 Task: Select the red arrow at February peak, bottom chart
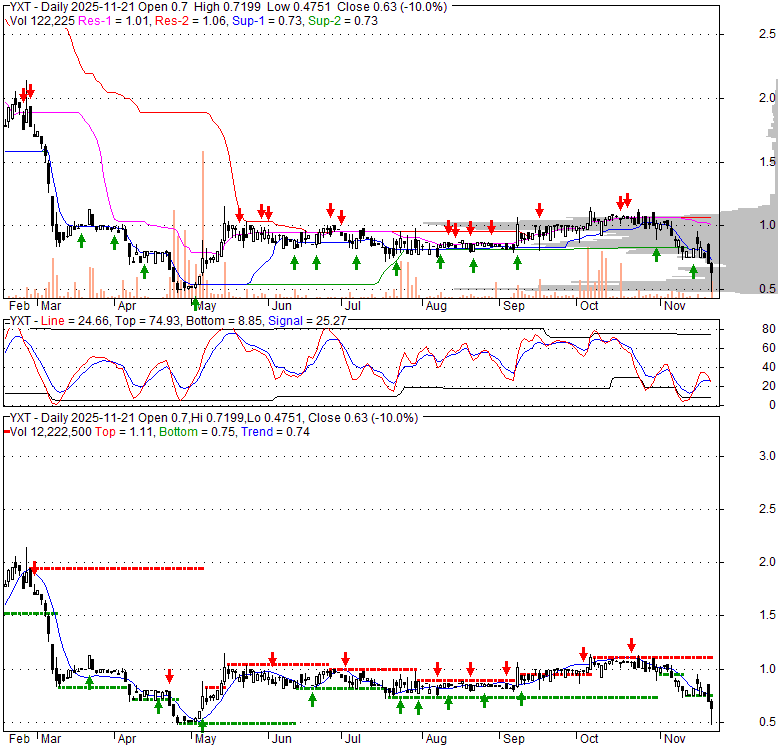tap(33, 568)
